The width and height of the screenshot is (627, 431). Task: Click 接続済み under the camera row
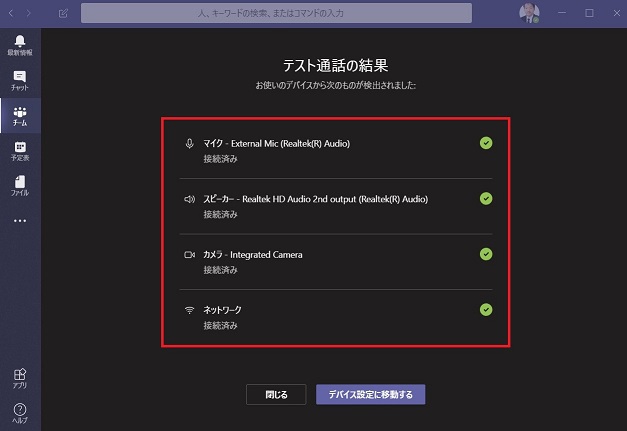point(220,270)
